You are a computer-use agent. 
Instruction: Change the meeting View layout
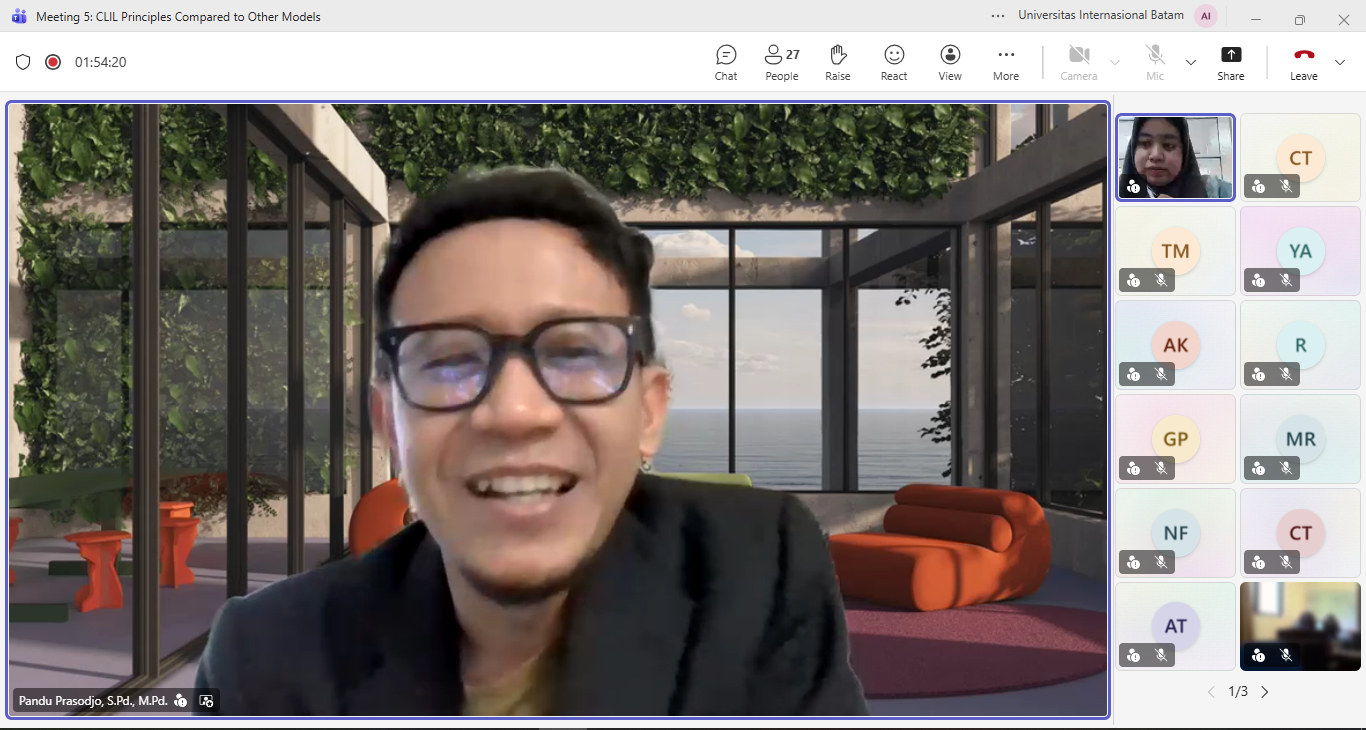coord(950,62)
